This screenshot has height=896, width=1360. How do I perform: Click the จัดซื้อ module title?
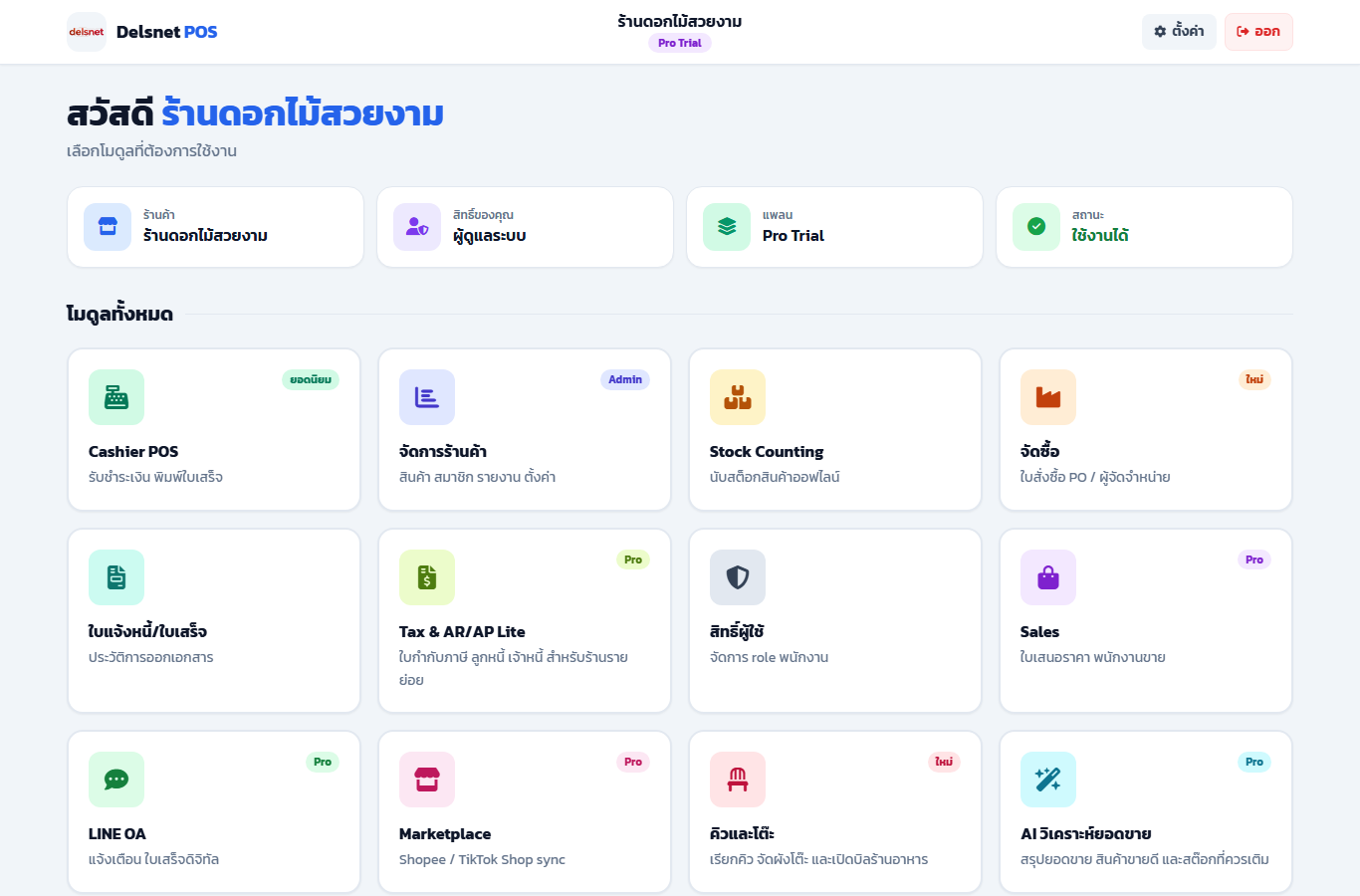click(1039, 451)
